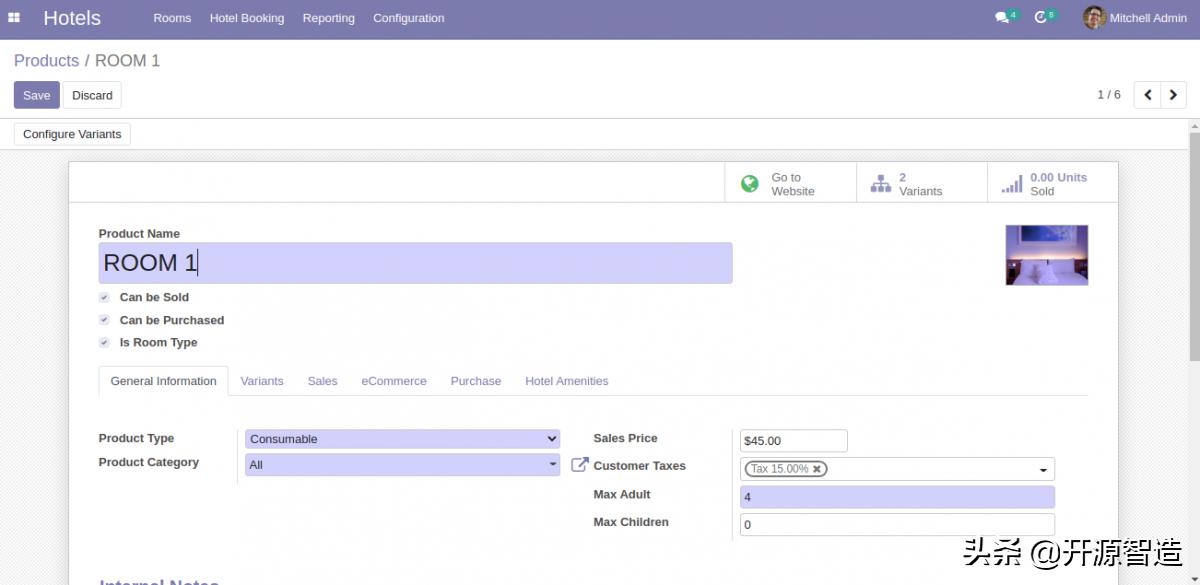Toggle the Can be Purchased checkbox
Image resolution: width=1200 pixels, height=585 pixels.
(104, 320)
